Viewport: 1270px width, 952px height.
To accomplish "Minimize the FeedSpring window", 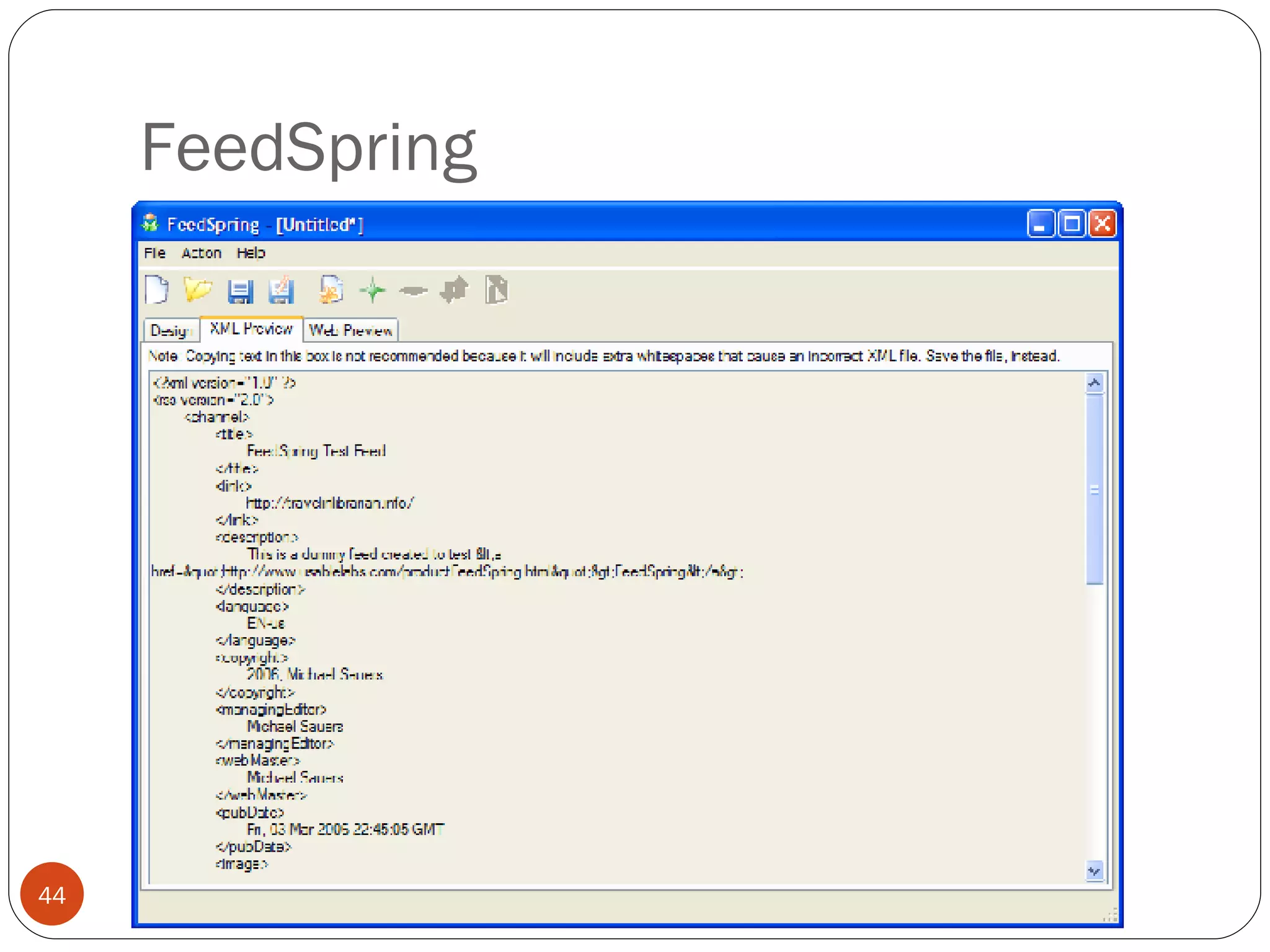I will coord(1041,224).
